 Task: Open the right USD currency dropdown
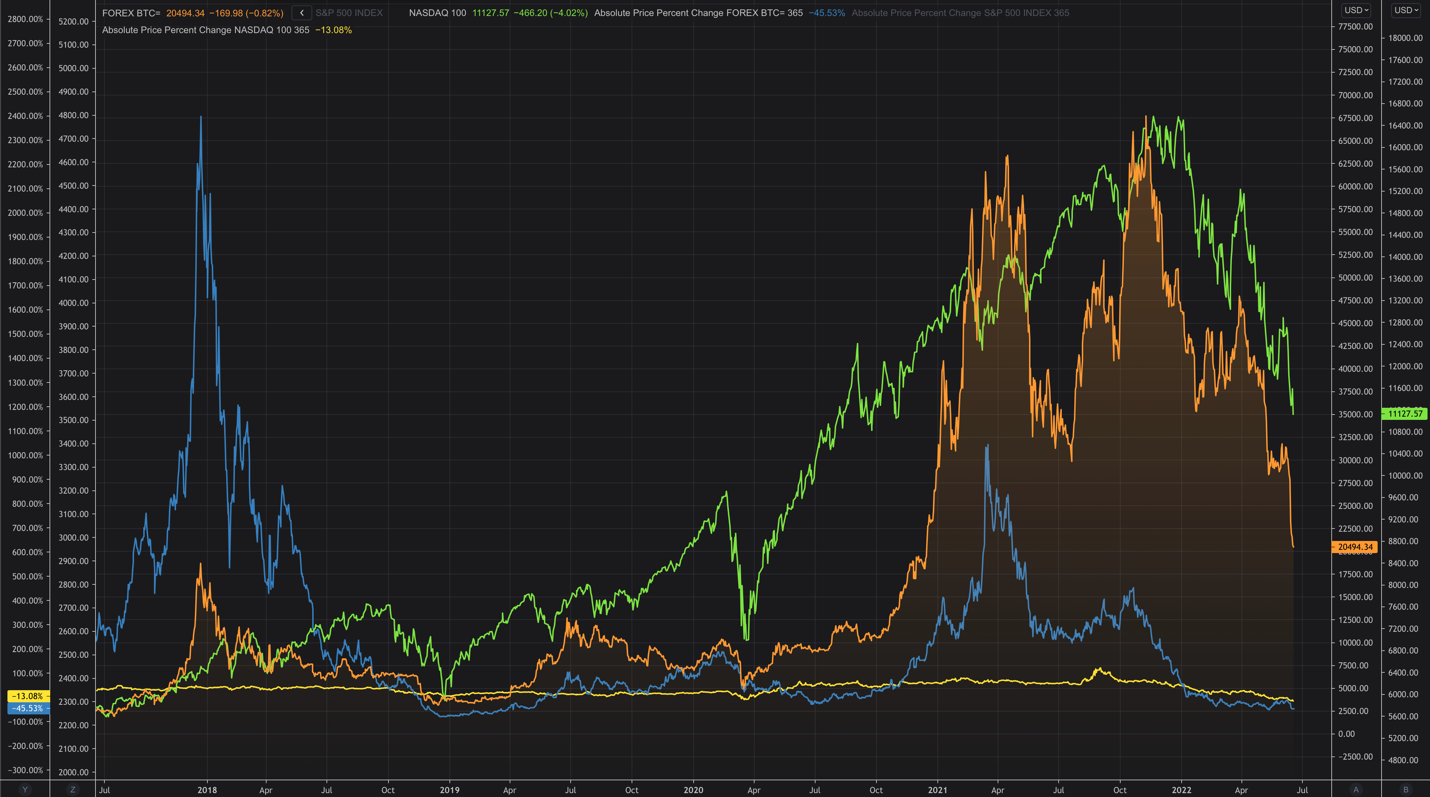pos(1405,10)
